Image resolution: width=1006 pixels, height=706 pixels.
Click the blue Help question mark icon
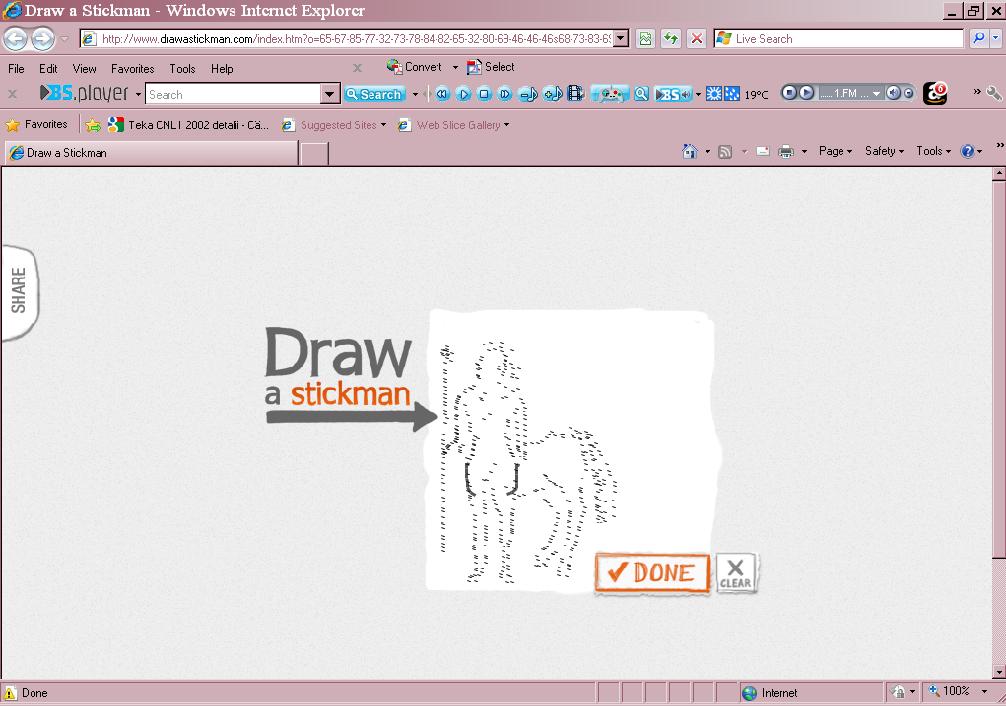click(967, 151)
